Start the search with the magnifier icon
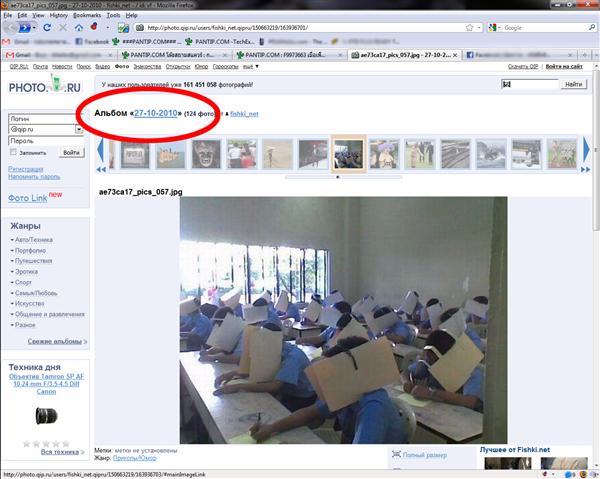Image resolution: width=600 pixels, height=479 pixels. click(x=592, y=28)
